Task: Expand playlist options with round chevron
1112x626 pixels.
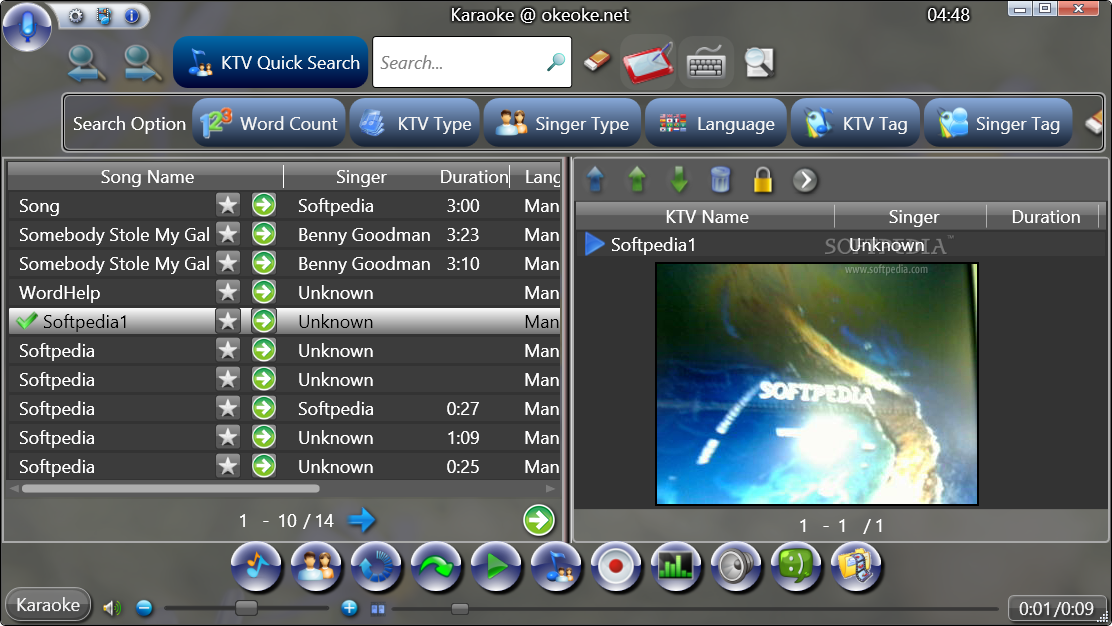Action: coord(805,180)
